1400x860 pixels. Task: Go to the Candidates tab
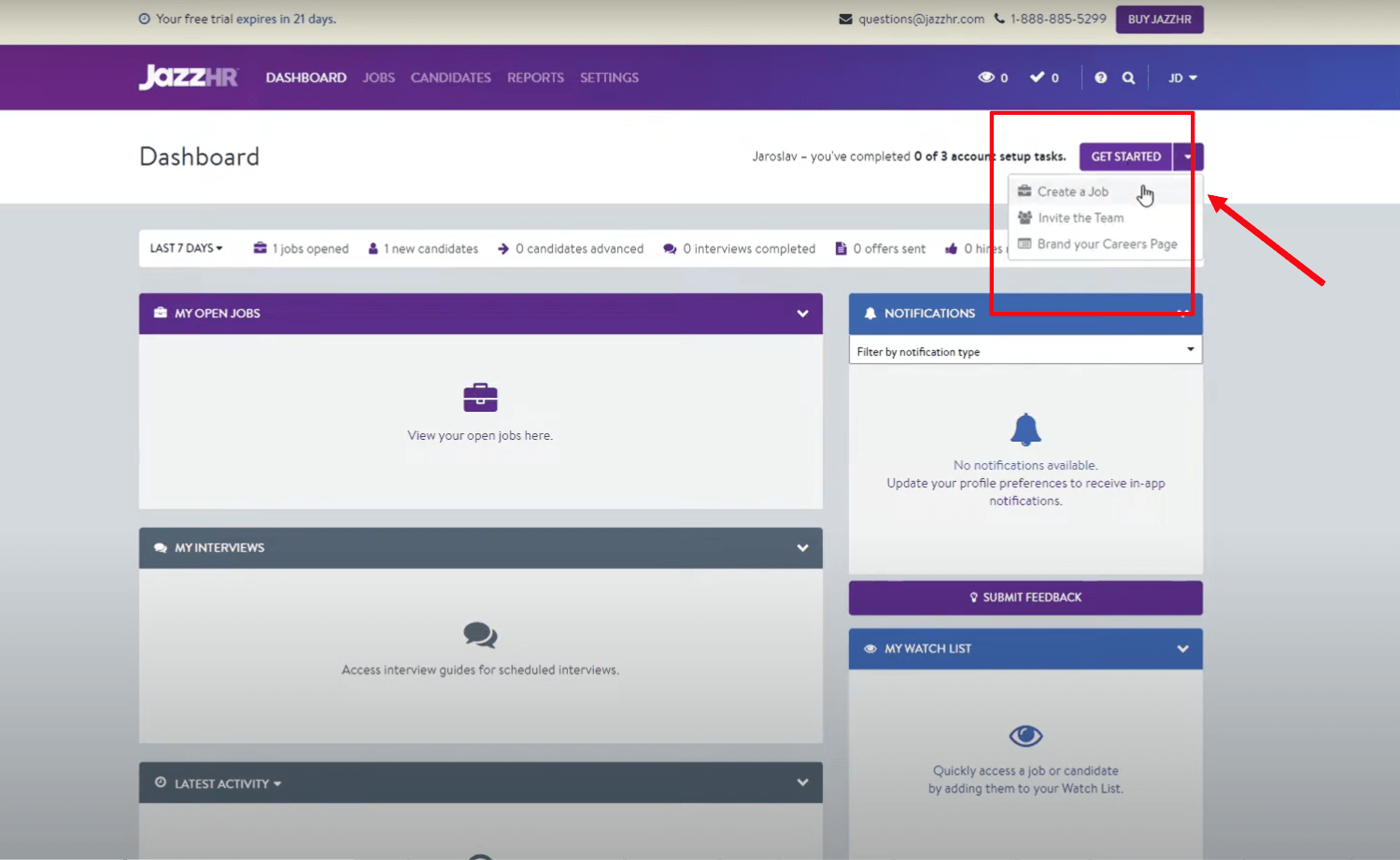(x=450, y=78)
